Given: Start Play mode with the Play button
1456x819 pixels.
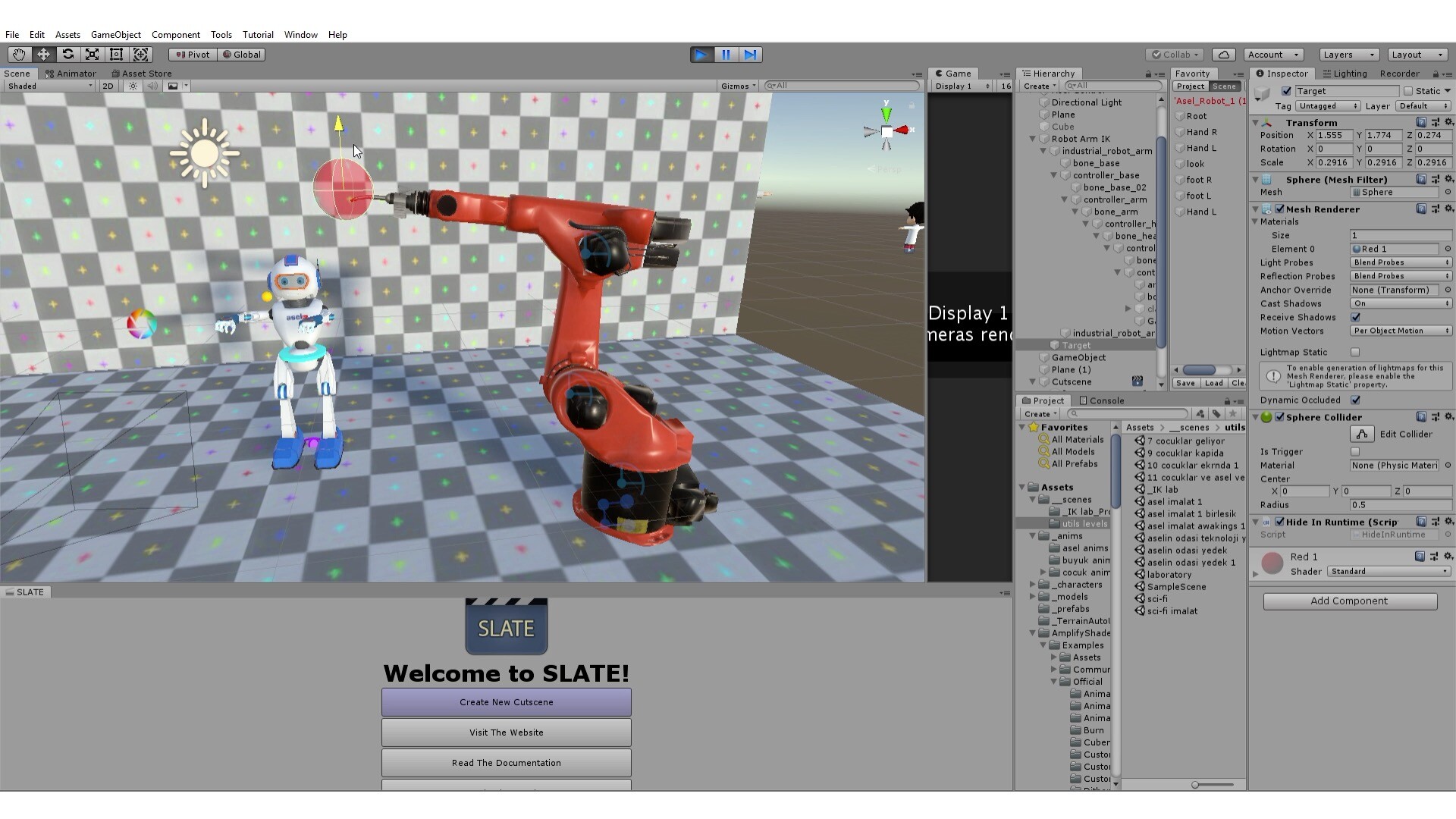Looking at the screenshot, I should (701, 55).
